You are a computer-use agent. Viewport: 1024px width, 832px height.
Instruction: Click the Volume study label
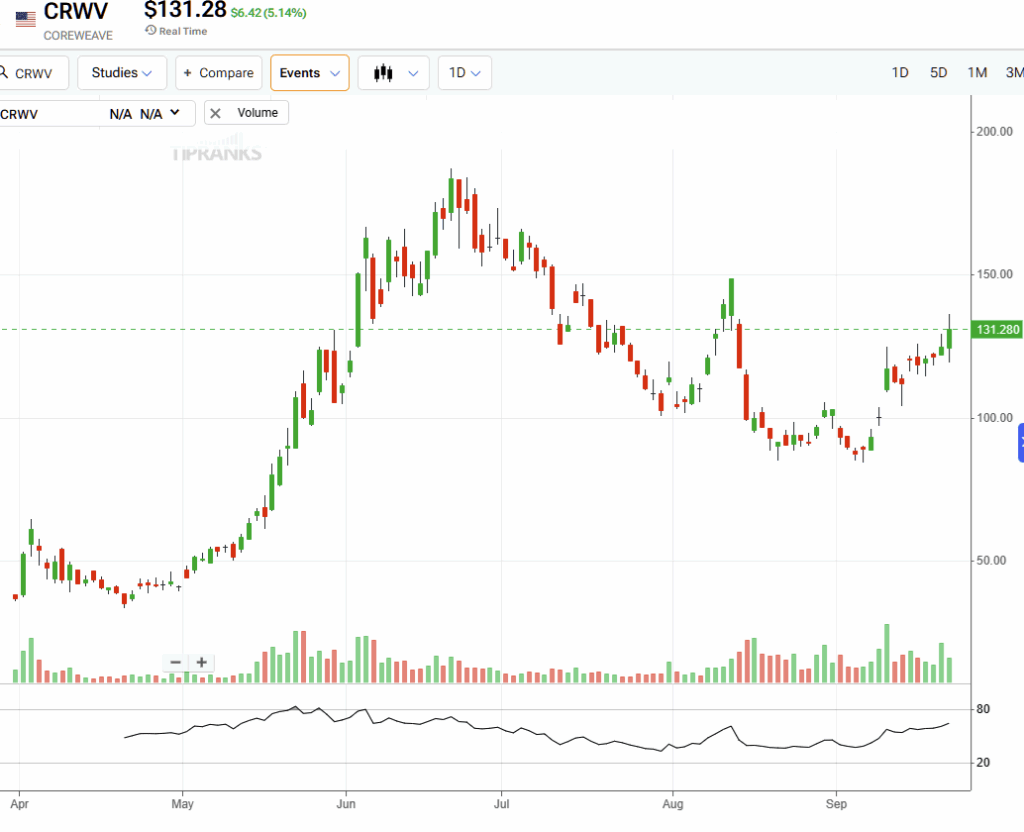pyautogui.click(x=257, y=113)
